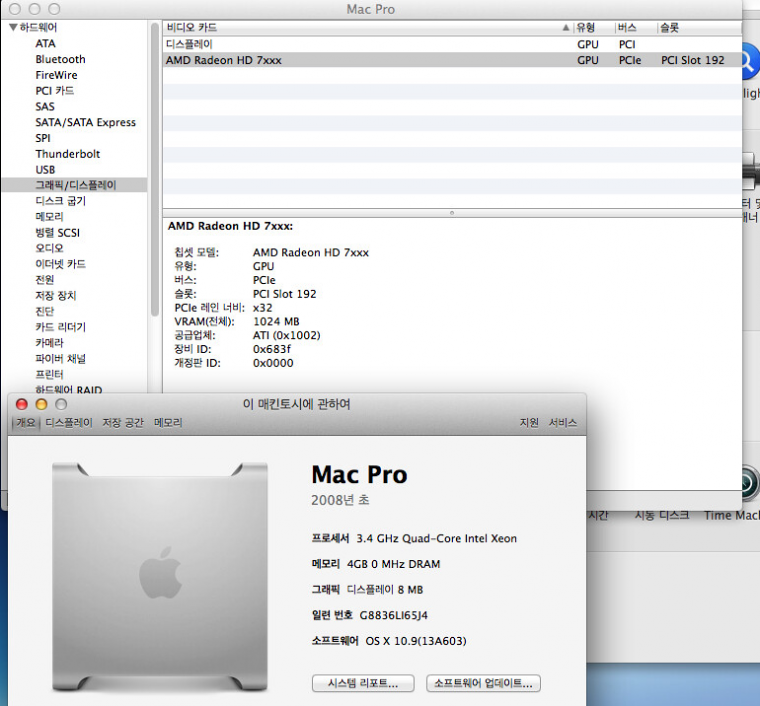The width and height of the screenshot is (760, 706).
Task: Click the OS X 10.9(13A603) version text
Action: [416, 641]
